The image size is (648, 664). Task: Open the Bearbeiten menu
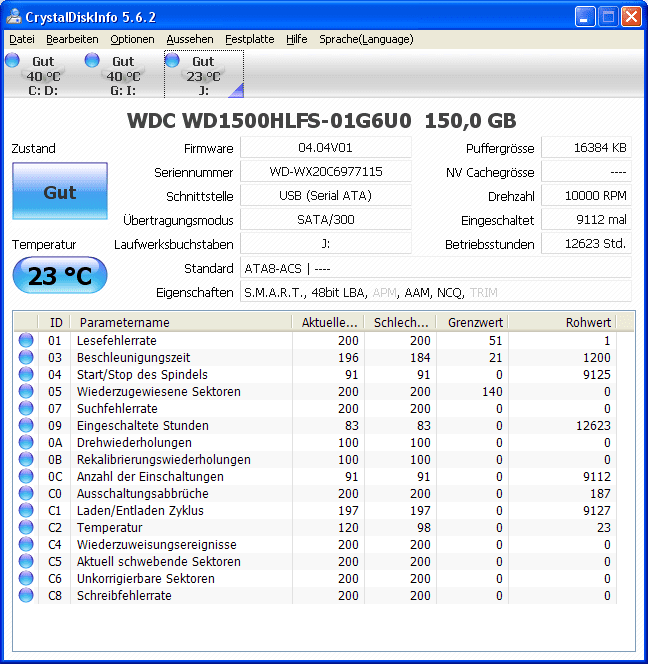(x=72, y=39)
